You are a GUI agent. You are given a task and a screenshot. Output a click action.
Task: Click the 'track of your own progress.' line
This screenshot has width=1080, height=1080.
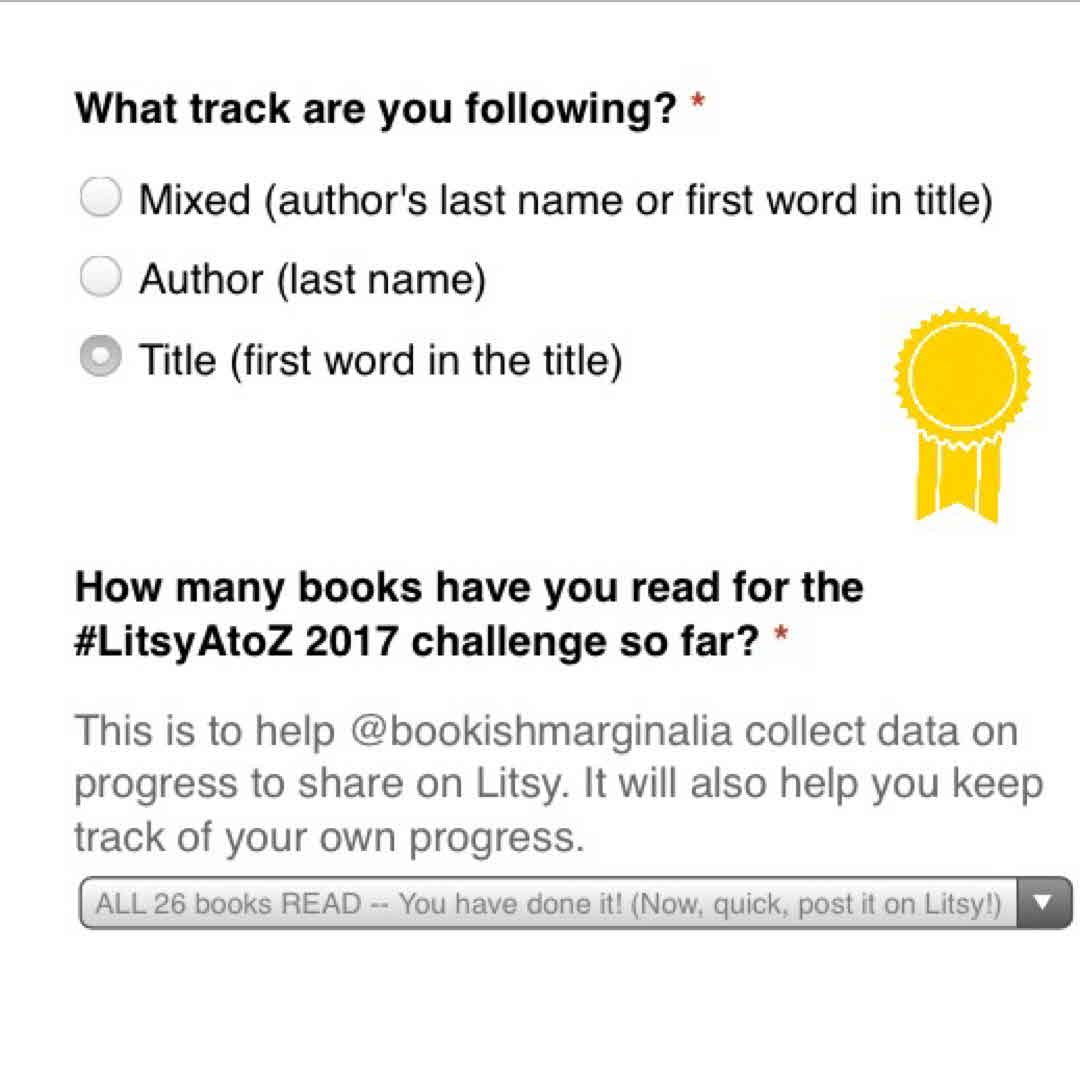click(328, 837)
